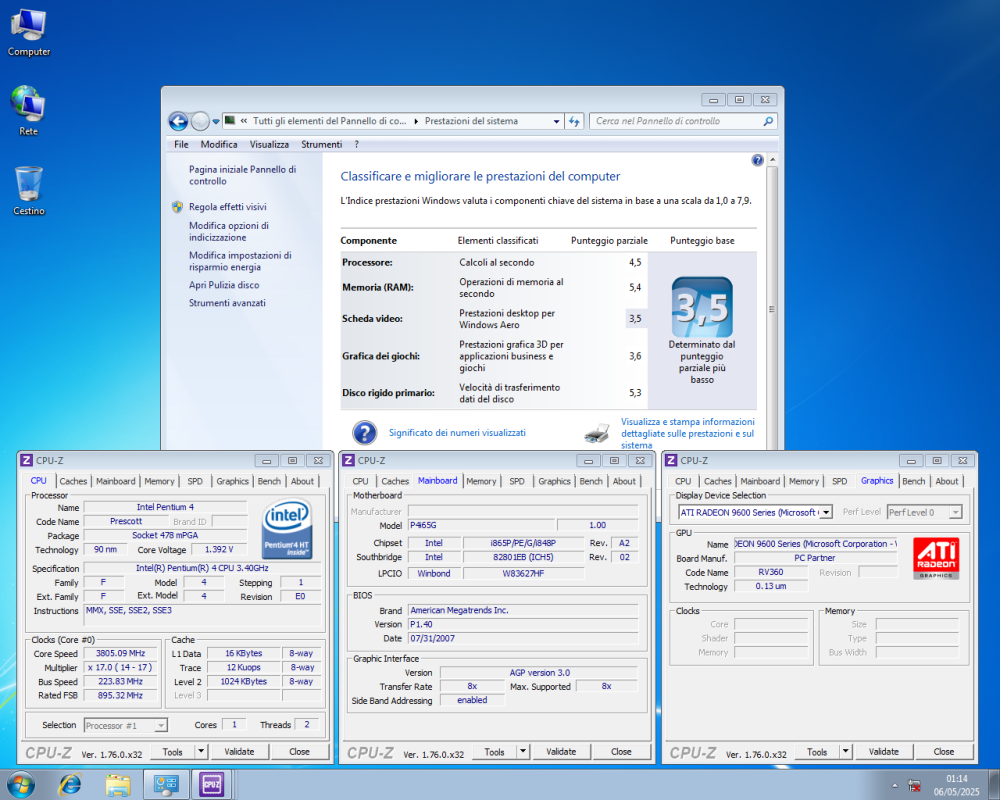Click the back navigation arrow in Control Panel

click(177, 121)
